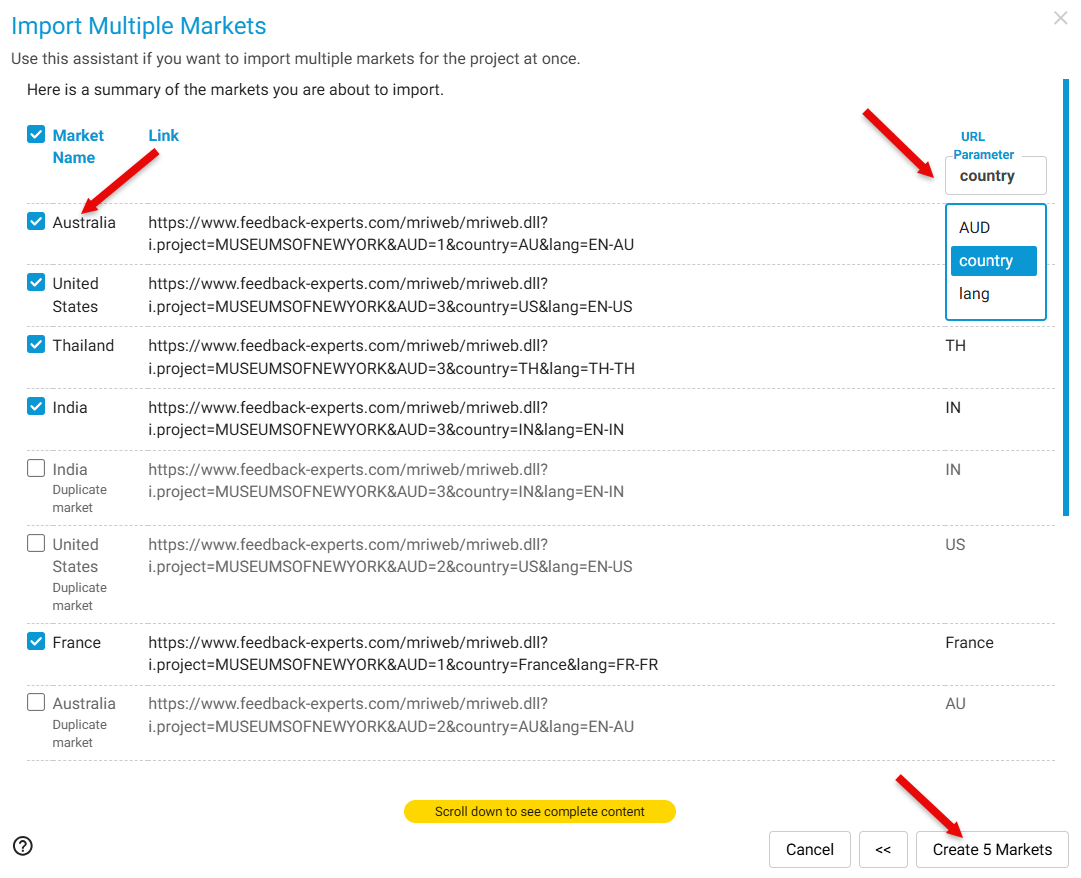Click the Link column header
1081x878 pixels.
tap(163, 135)
